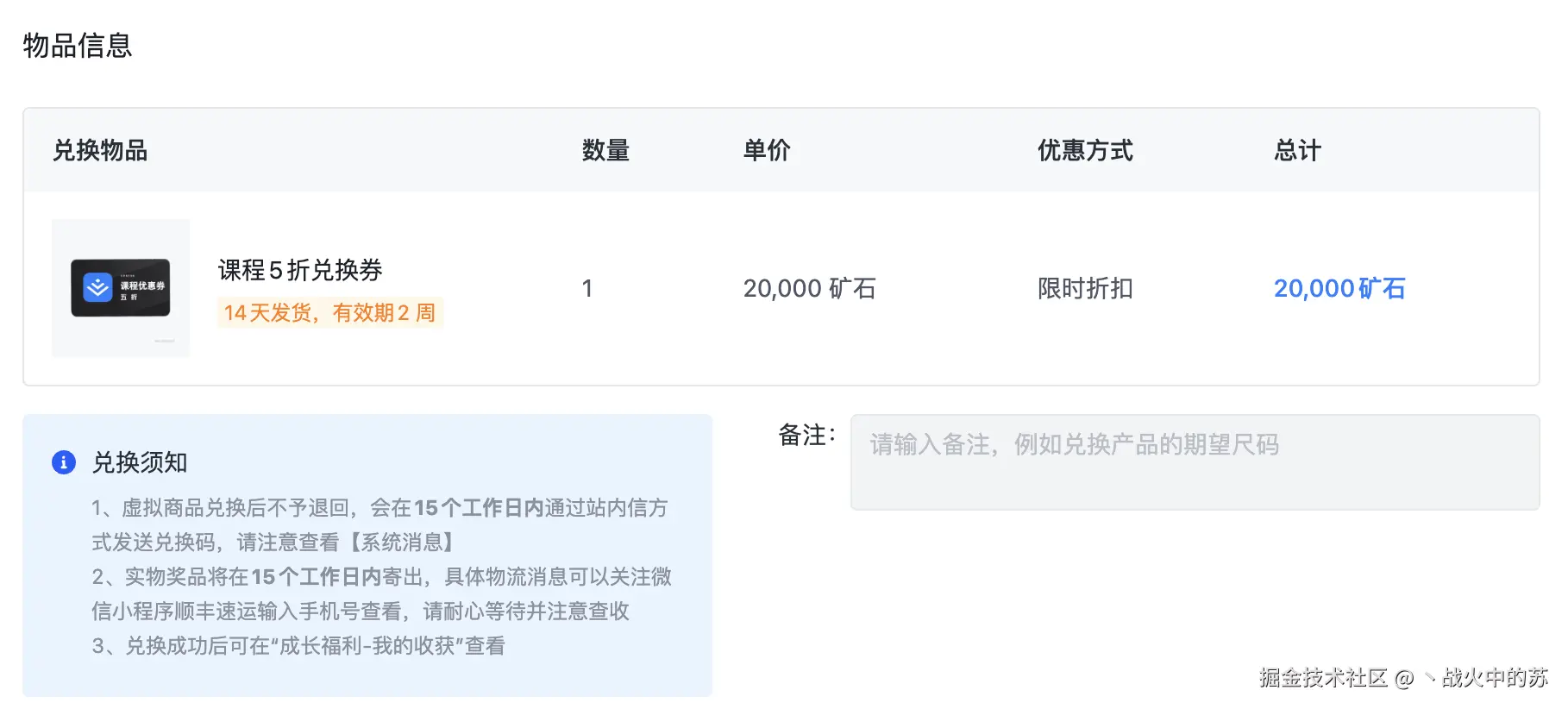Click the 物品信息 section heading
Screen dimensions: 1568x709
click(78, 46)
